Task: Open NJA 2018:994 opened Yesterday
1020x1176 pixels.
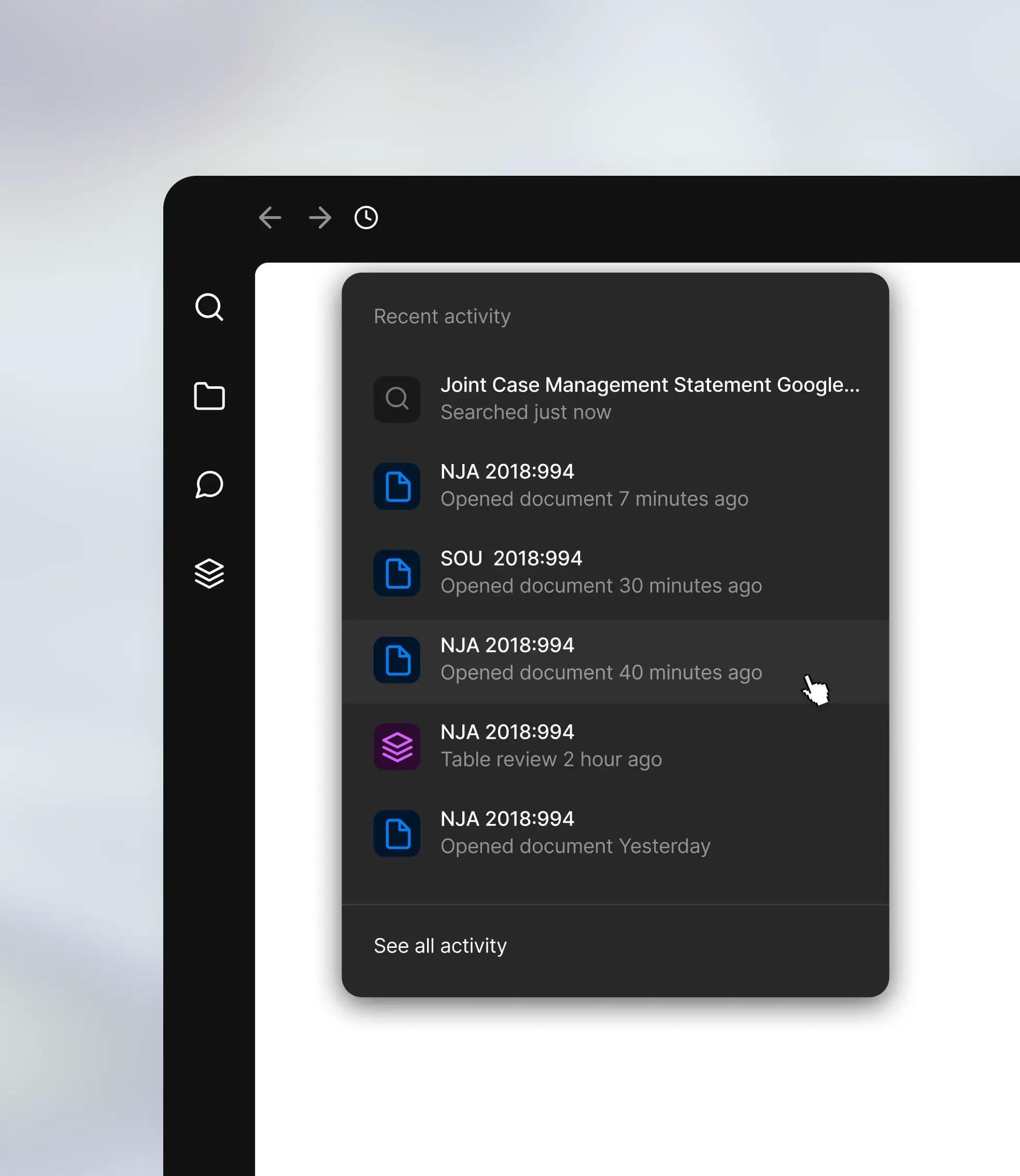Action: coord(615,834)
